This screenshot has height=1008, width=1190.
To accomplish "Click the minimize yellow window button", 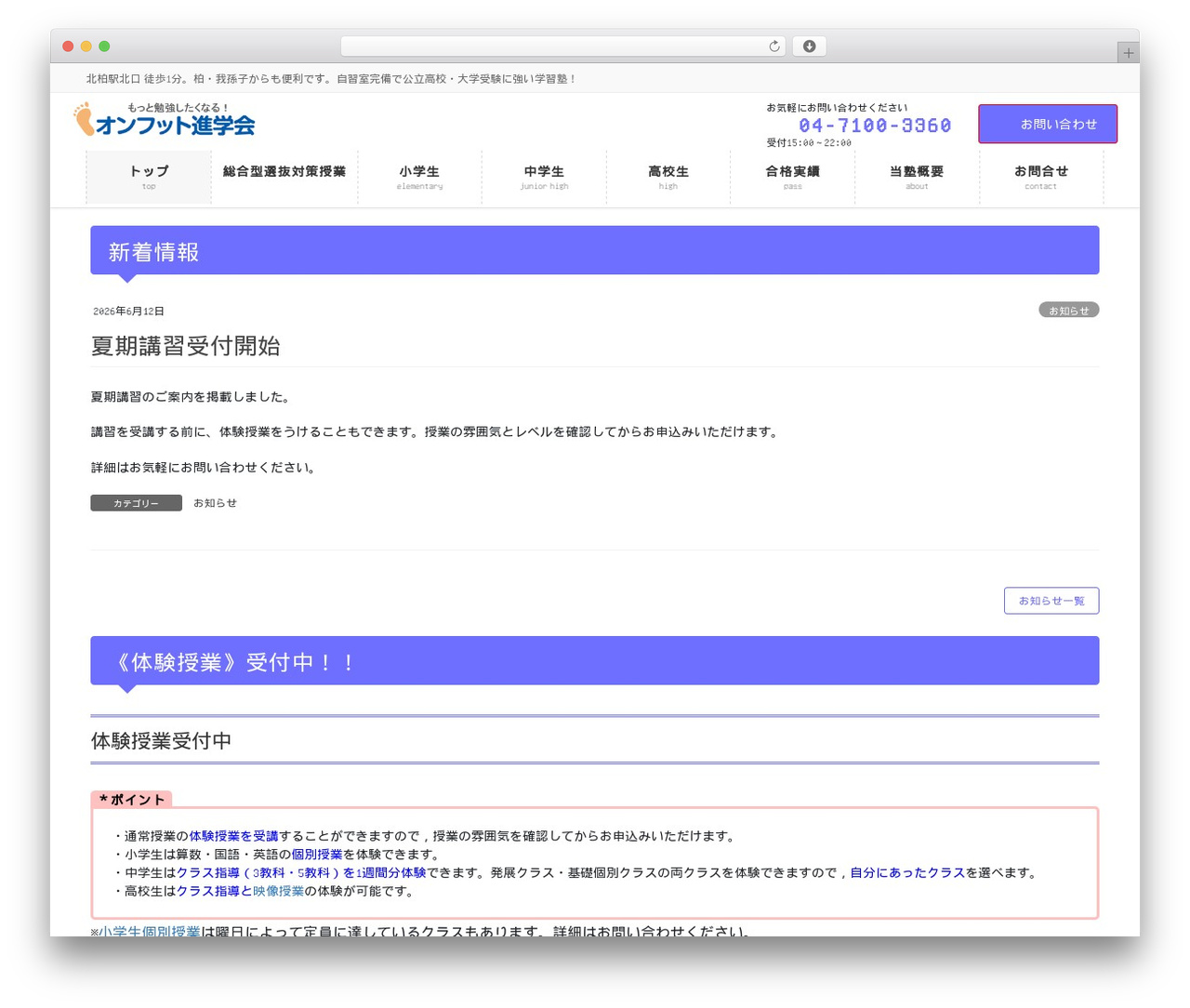I will 86,46.
